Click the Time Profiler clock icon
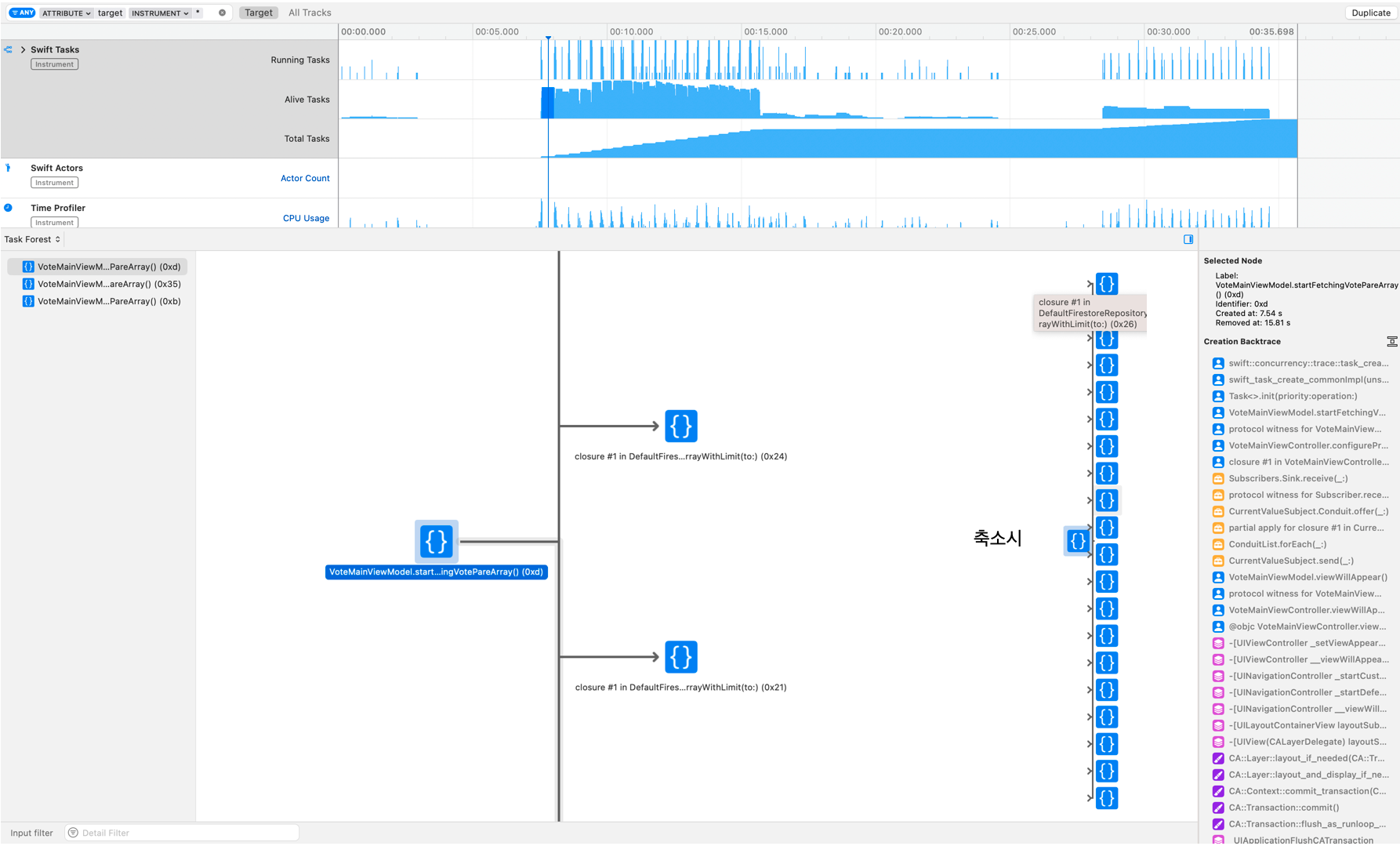Screen dimensions: 1400x846 pyautogui.click(x=8, y=208)
